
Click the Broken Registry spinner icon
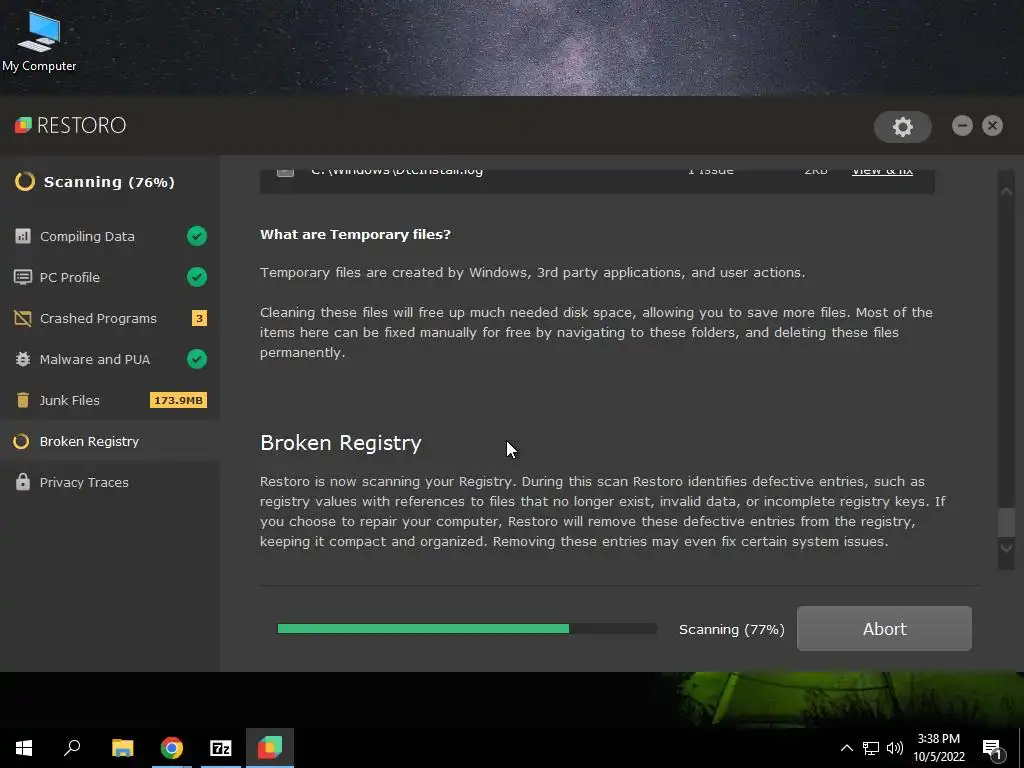pos(21,441)
